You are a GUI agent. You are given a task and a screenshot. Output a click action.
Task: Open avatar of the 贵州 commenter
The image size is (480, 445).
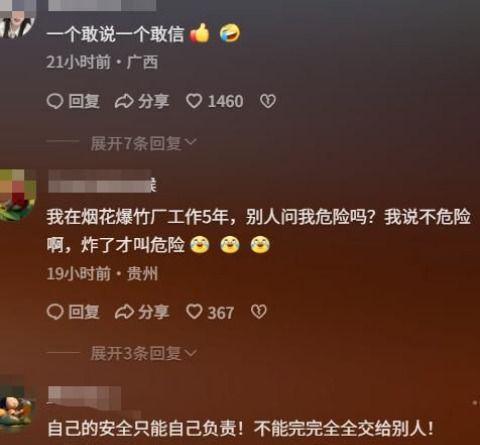(17, 195)
